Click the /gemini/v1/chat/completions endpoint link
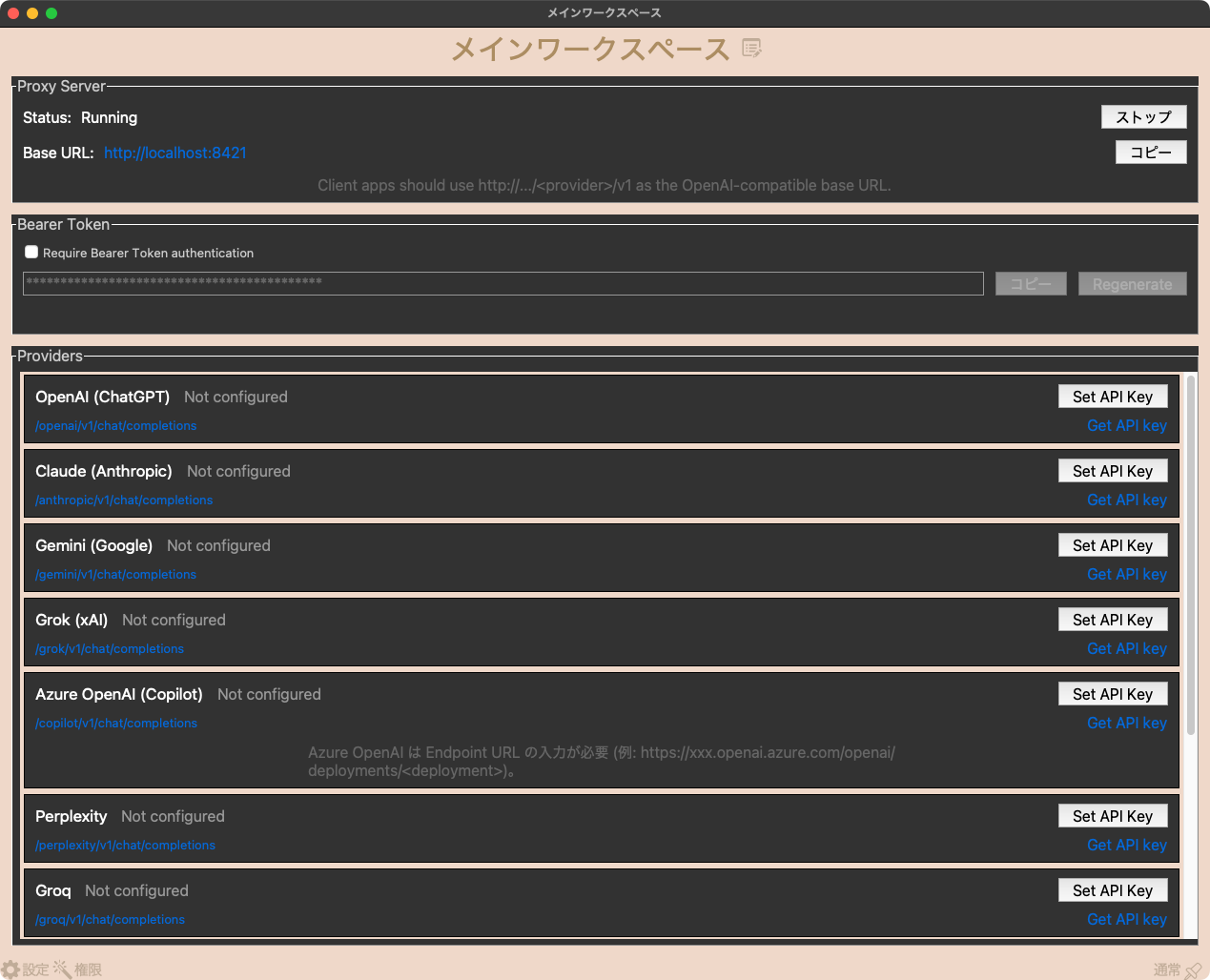The width and height of the screenshot is (1210, 980). pyautogui.click(x=115, y=574)
